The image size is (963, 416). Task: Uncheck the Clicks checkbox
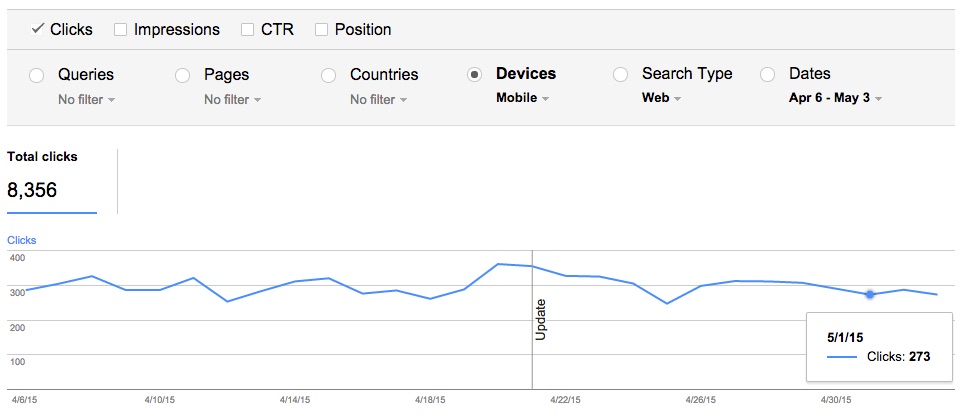[x=37, y=29]
